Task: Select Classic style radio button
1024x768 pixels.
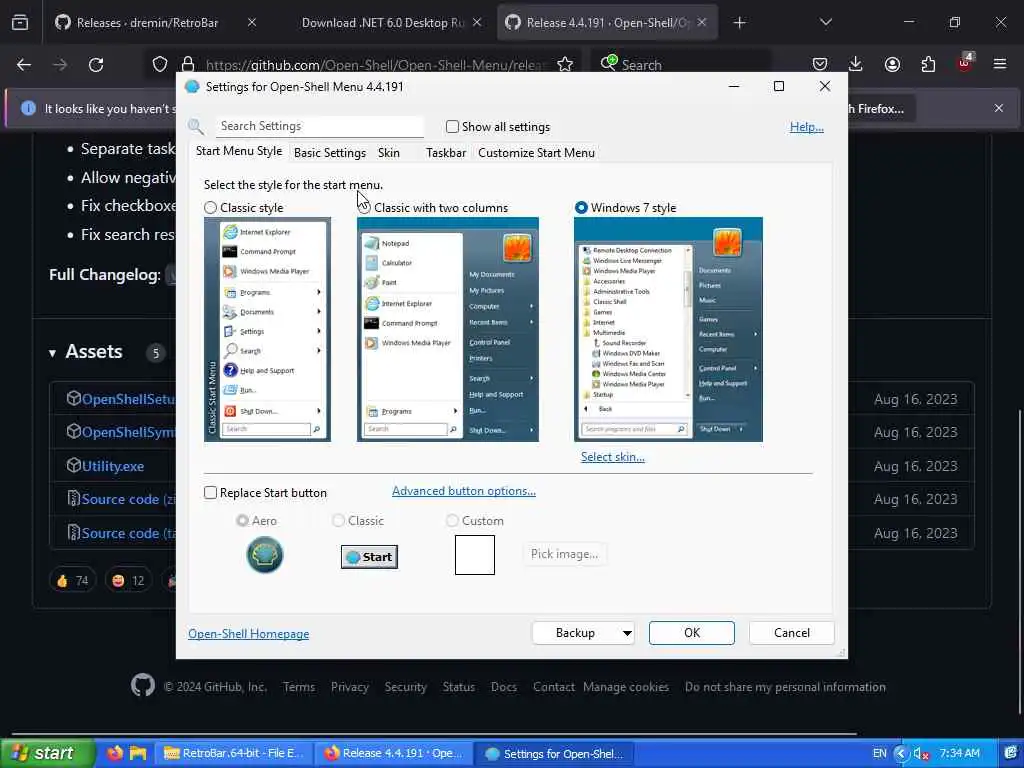Action: [210, 208]
